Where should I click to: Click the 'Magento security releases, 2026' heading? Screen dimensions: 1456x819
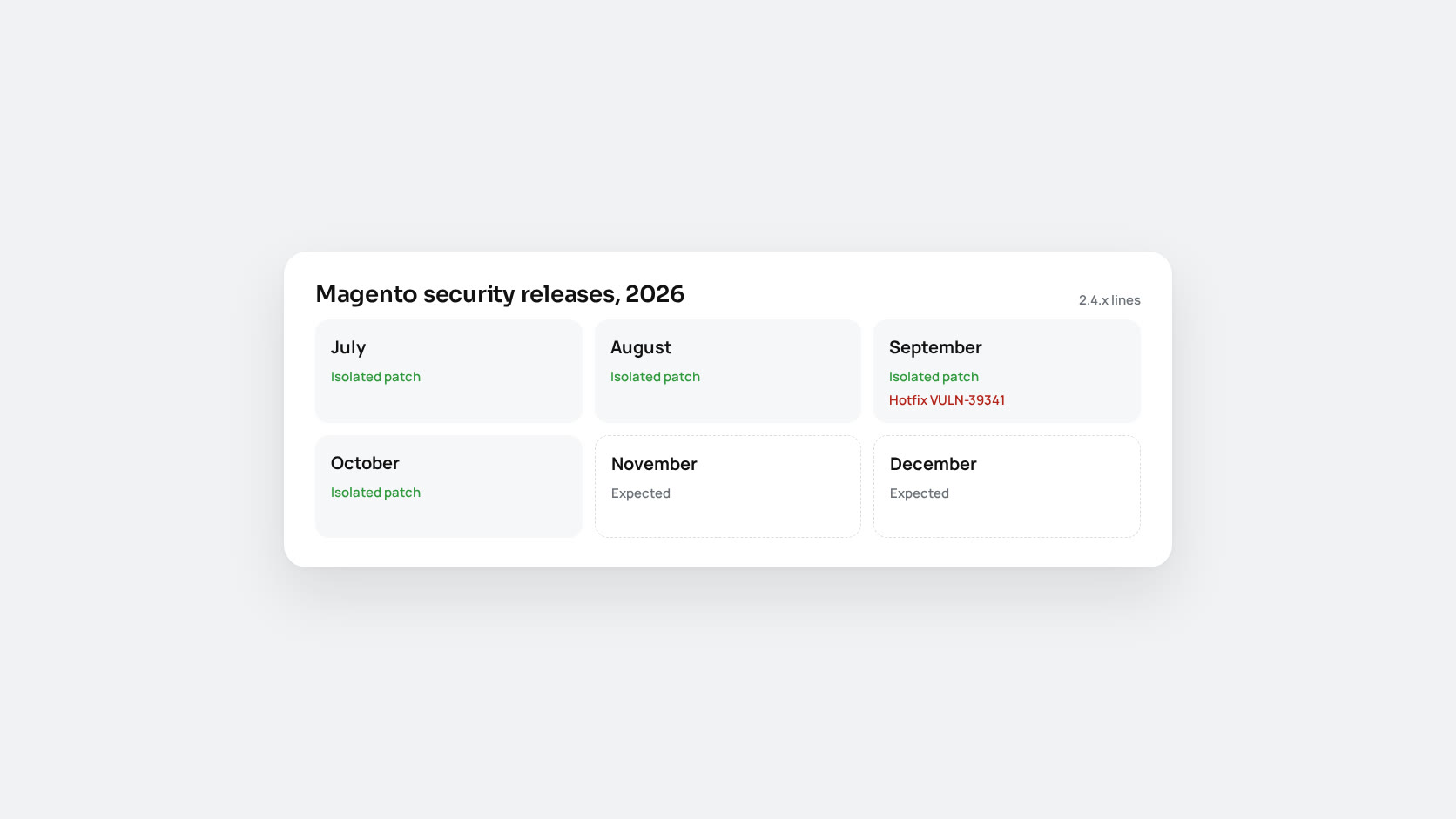tap(500, 294)
